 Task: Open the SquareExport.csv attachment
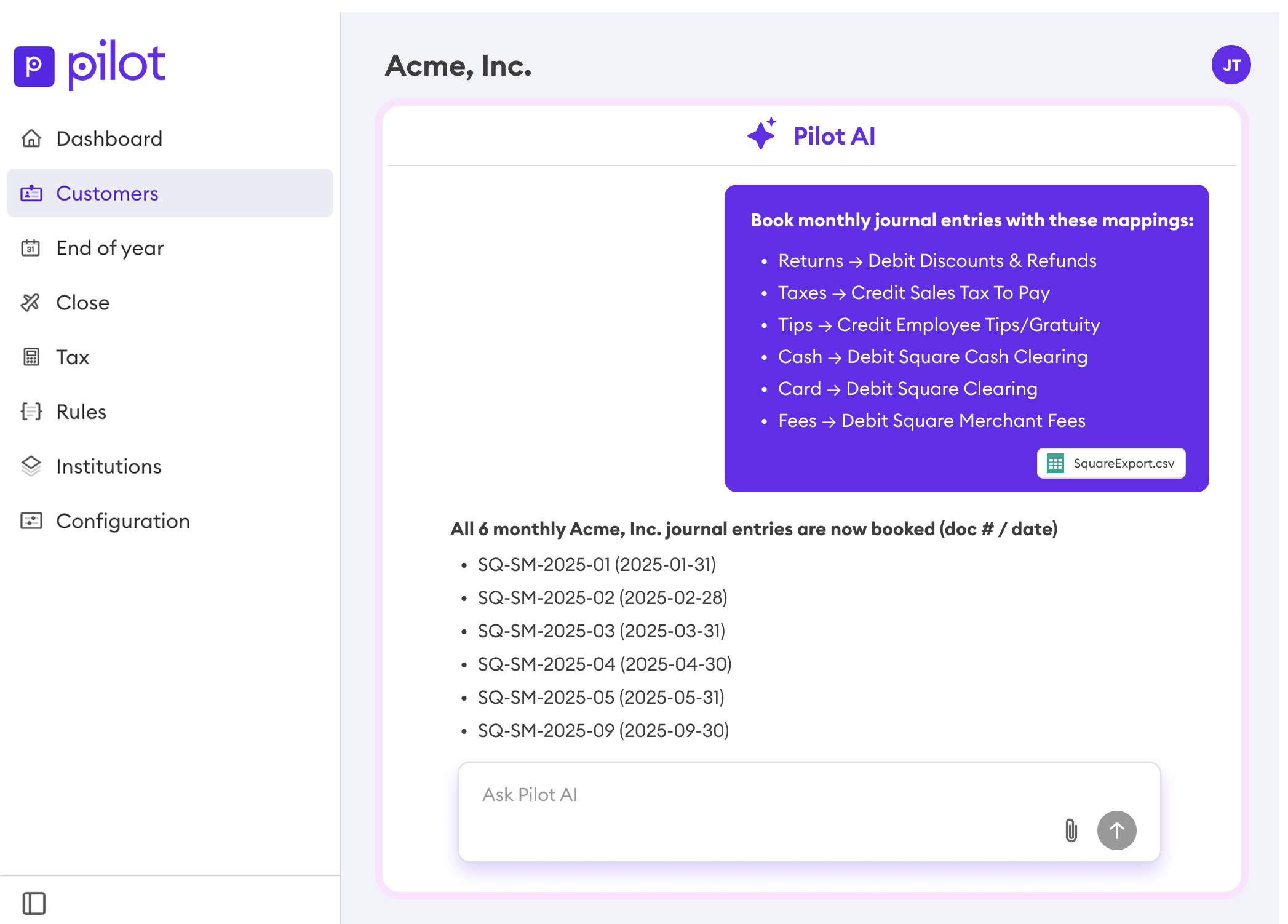pyautogui.click(x=1111, y=463)
